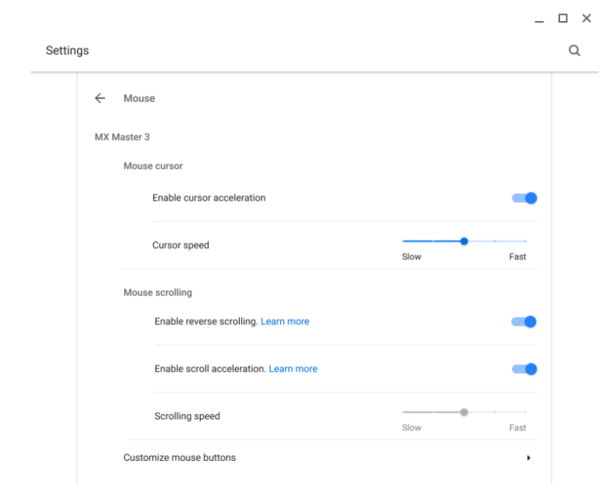600x494 pixels.
Task: Click the Mouse page heading
Action: point(139,98)
